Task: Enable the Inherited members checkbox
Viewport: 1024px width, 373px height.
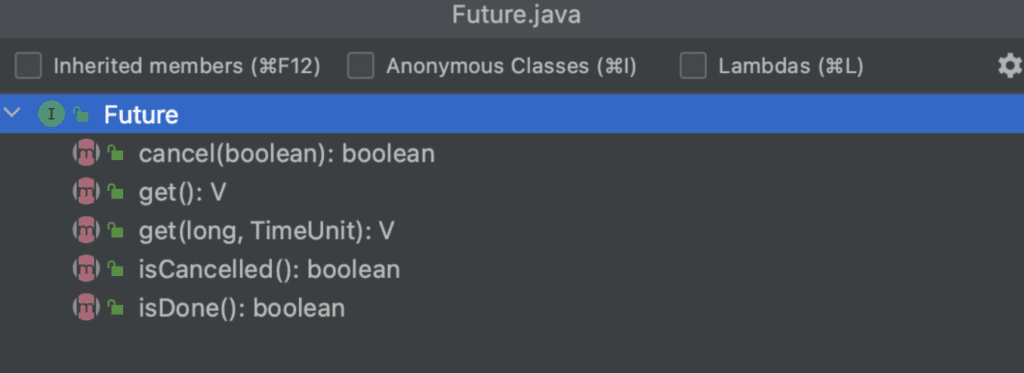Action: coord(28,66)
